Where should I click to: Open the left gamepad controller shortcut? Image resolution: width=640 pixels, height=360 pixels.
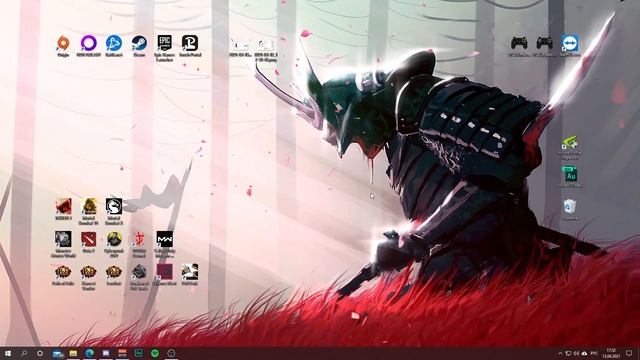tap(519, 44)
